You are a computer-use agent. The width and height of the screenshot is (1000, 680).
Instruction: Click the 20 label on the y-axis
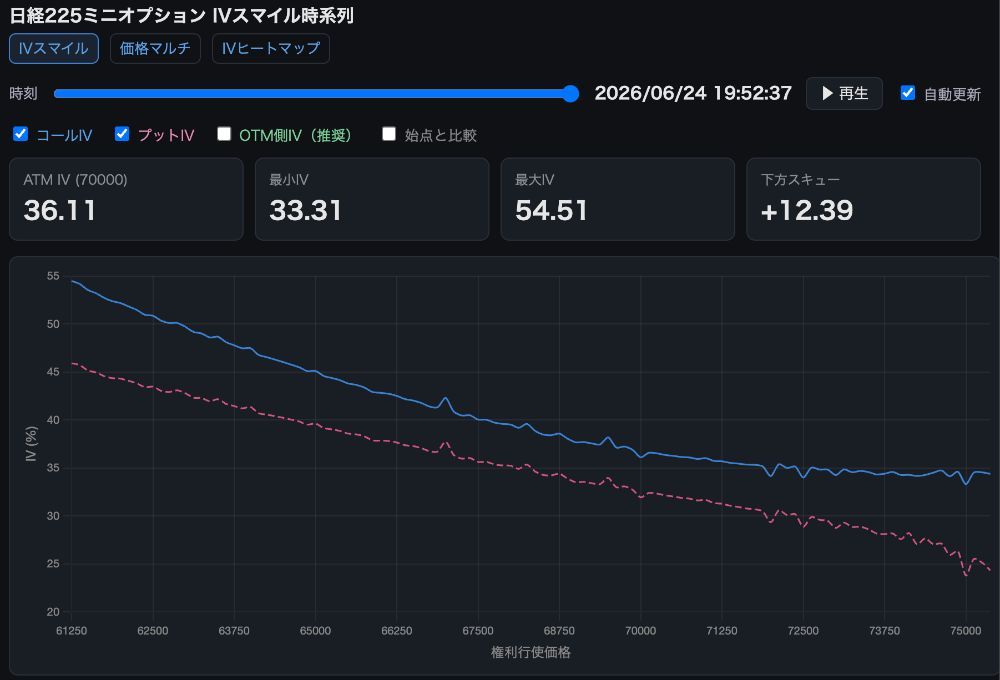pos(53,612)
